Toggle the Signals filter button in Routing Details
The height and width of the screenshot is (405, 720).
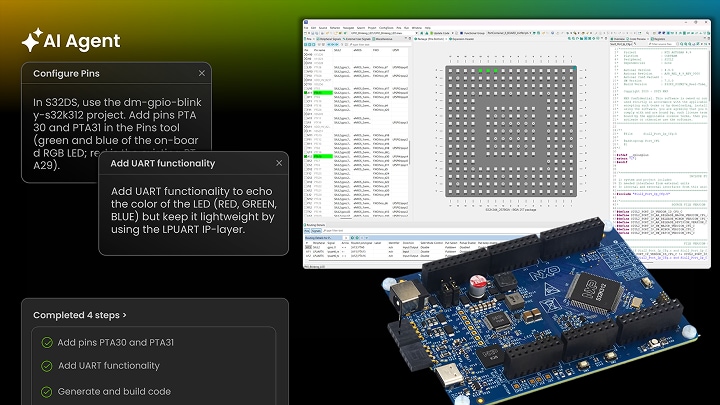tap(316, 231)
